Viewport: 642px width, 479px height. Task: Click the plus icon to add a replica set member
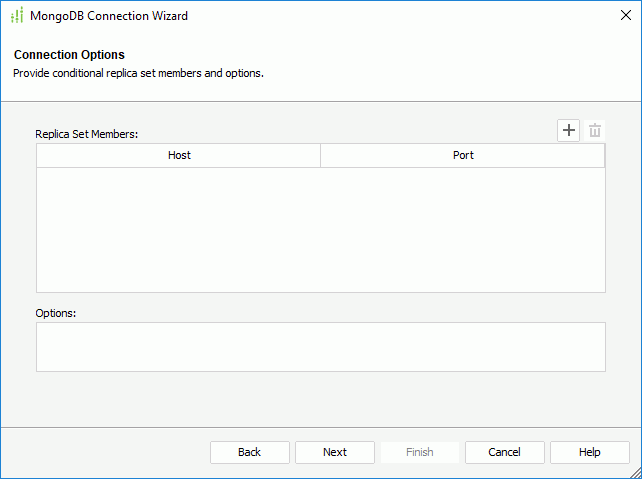point(568,131)
